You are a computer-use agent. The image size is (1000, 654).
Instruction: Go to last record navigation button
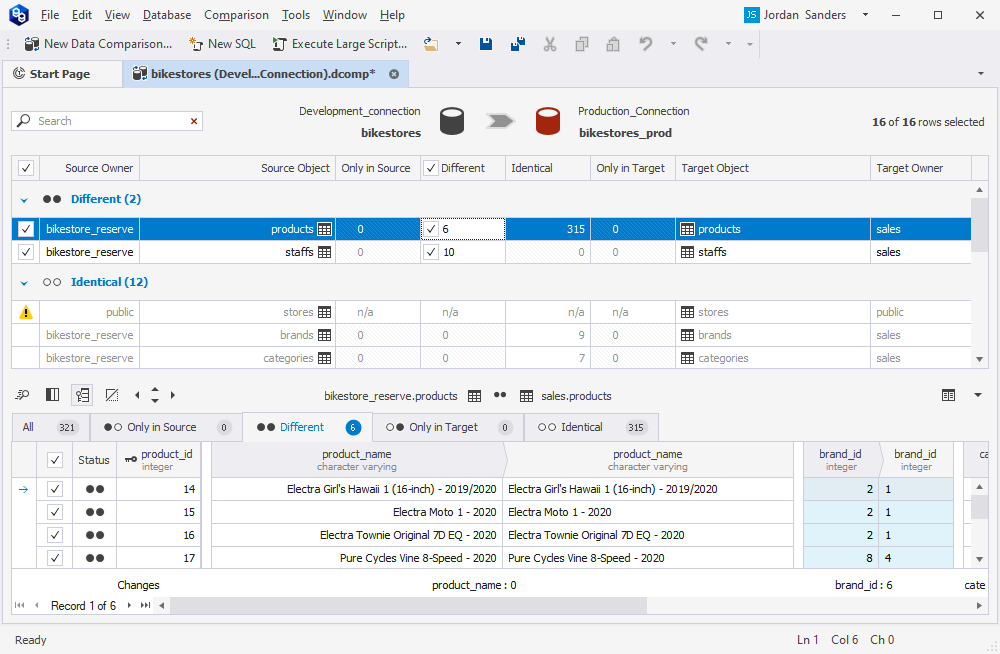click(145, 606)
